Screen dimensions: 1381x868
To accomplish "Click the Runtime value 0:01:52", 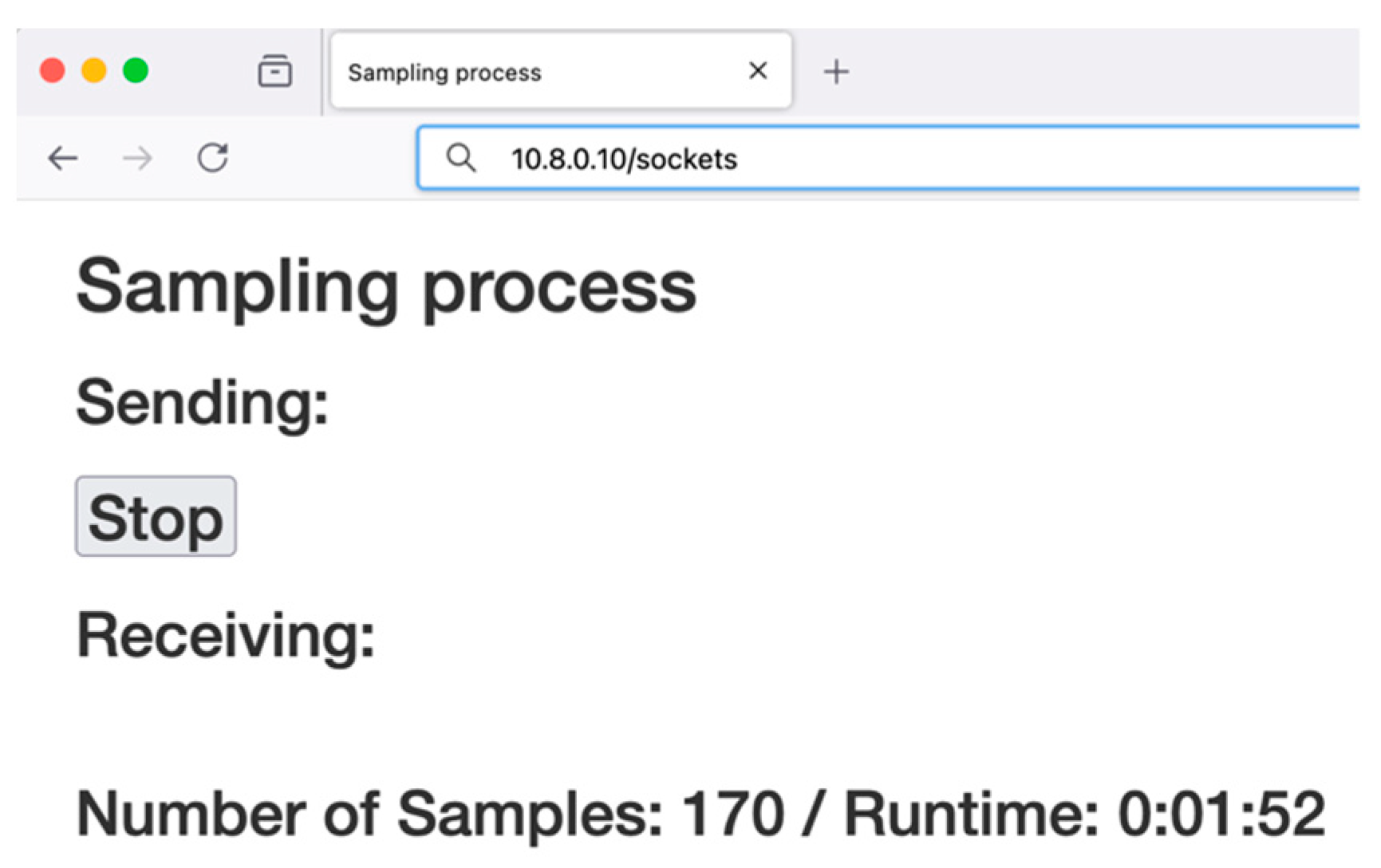I will pyautogui.click(x=1221, y=814).
